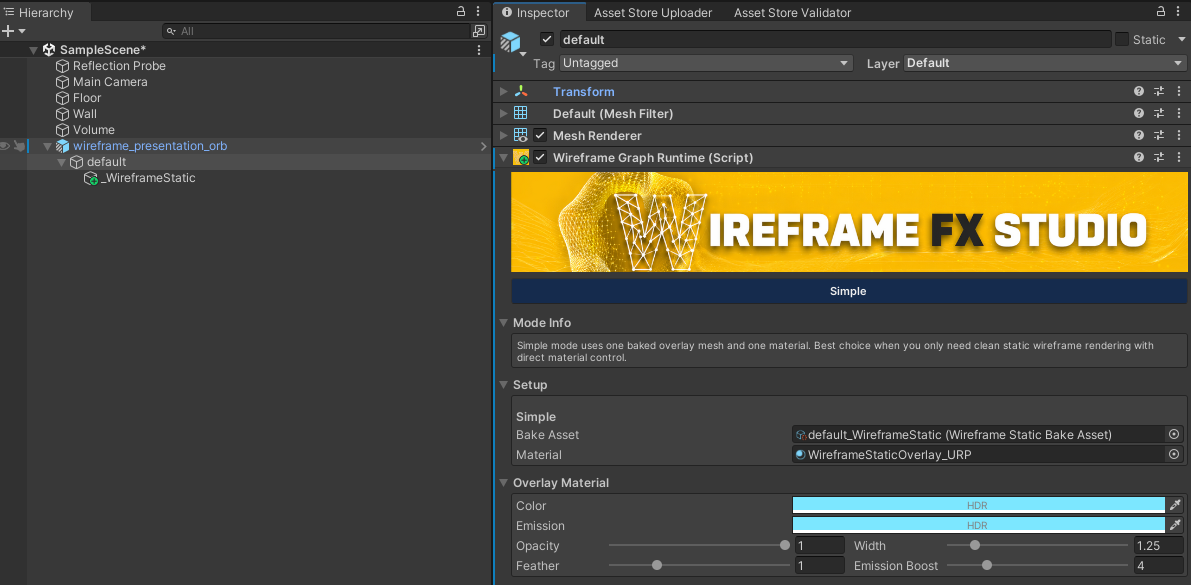Image resolution: width=1191 pixels, height=585 pixels.
Task: Disable Mesh Renderer checkbox
Action: tap(540, 135)
